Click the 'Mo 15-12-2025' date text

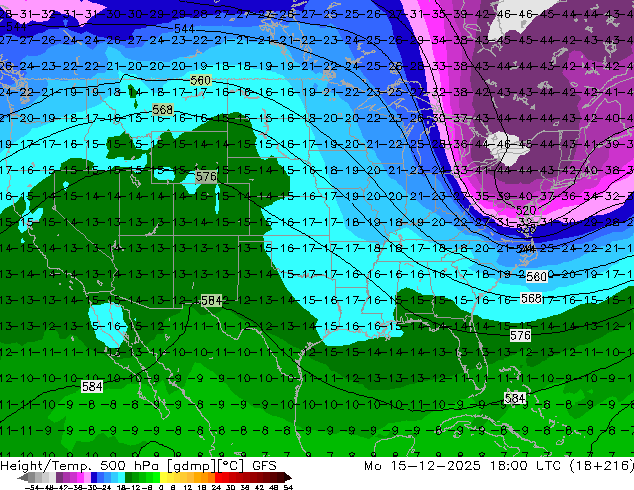tap(422, 466)
